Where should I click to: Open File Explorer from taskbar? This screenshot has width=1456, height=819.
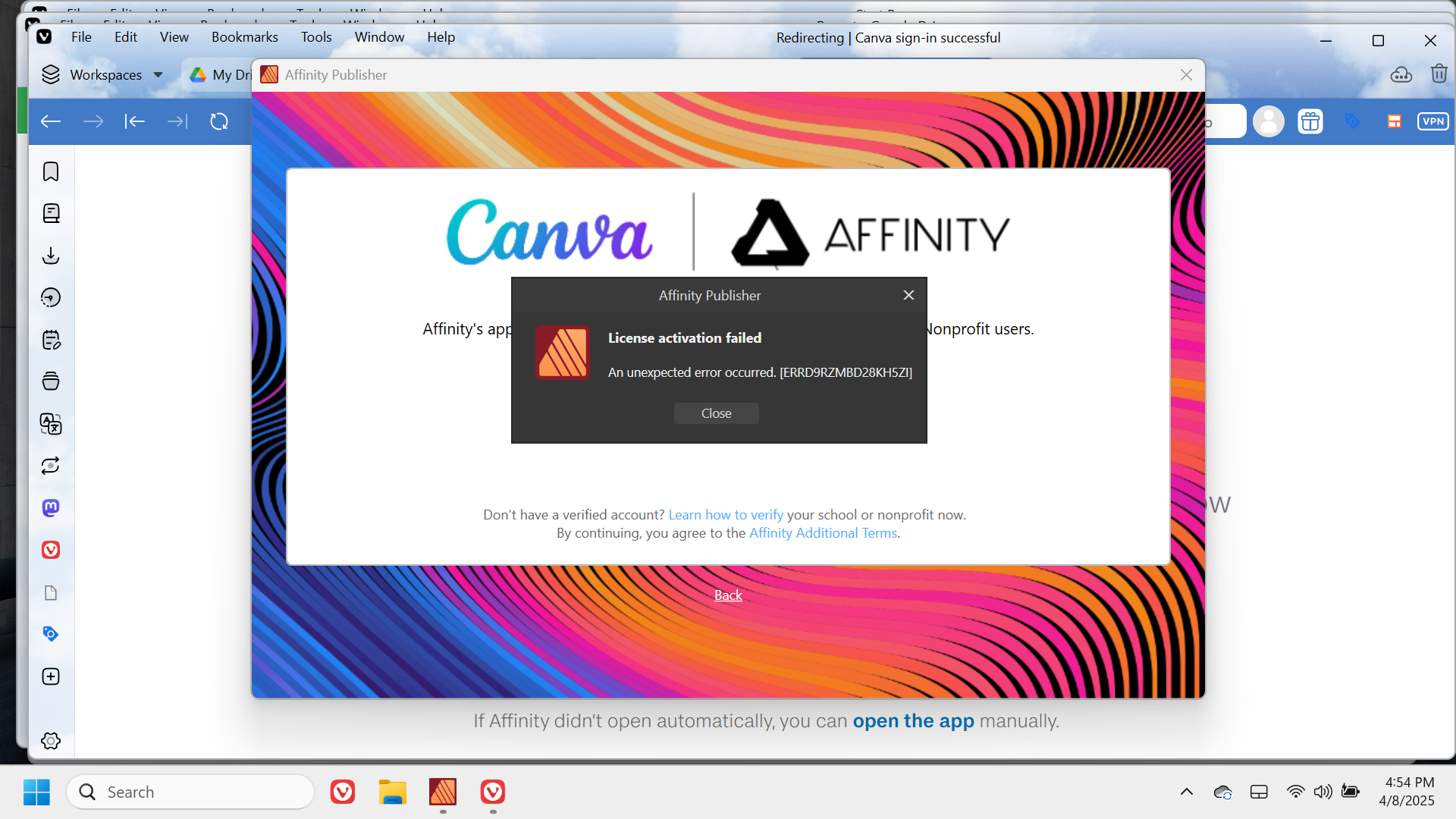(393, 792)
